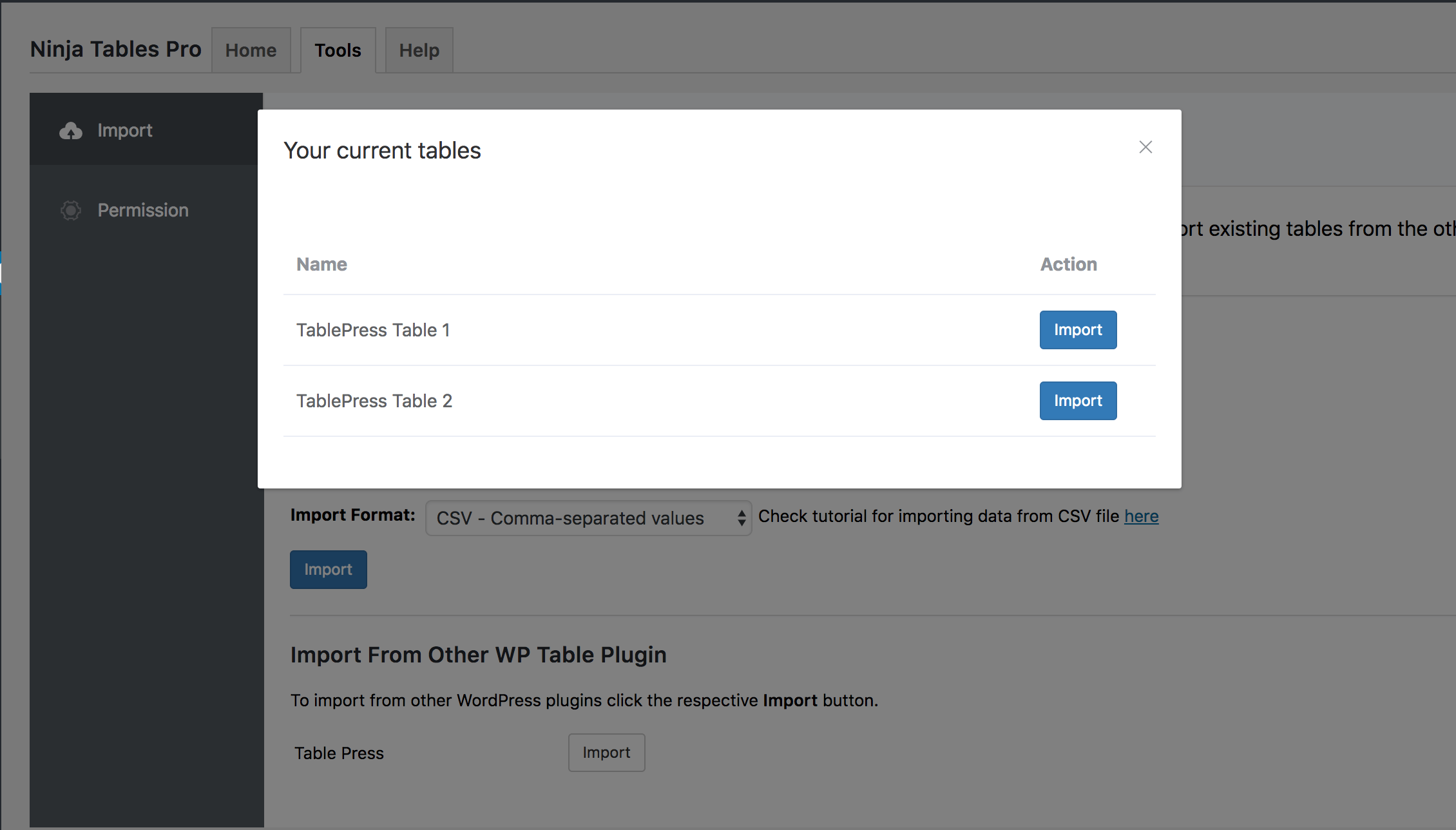Open the CSV tutorial 'here' link

(1141, 516)
